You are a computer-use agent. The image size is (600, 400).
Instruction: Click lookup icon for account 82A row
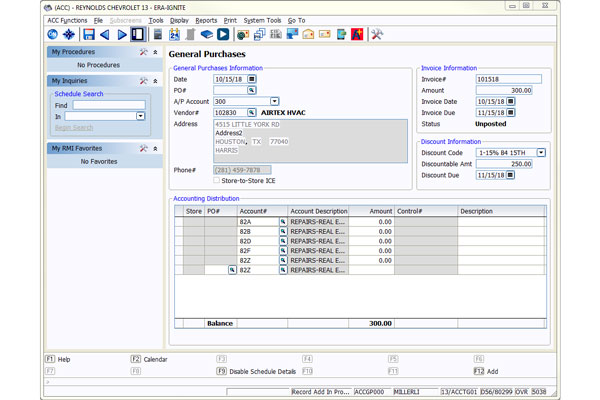[283, 222]
